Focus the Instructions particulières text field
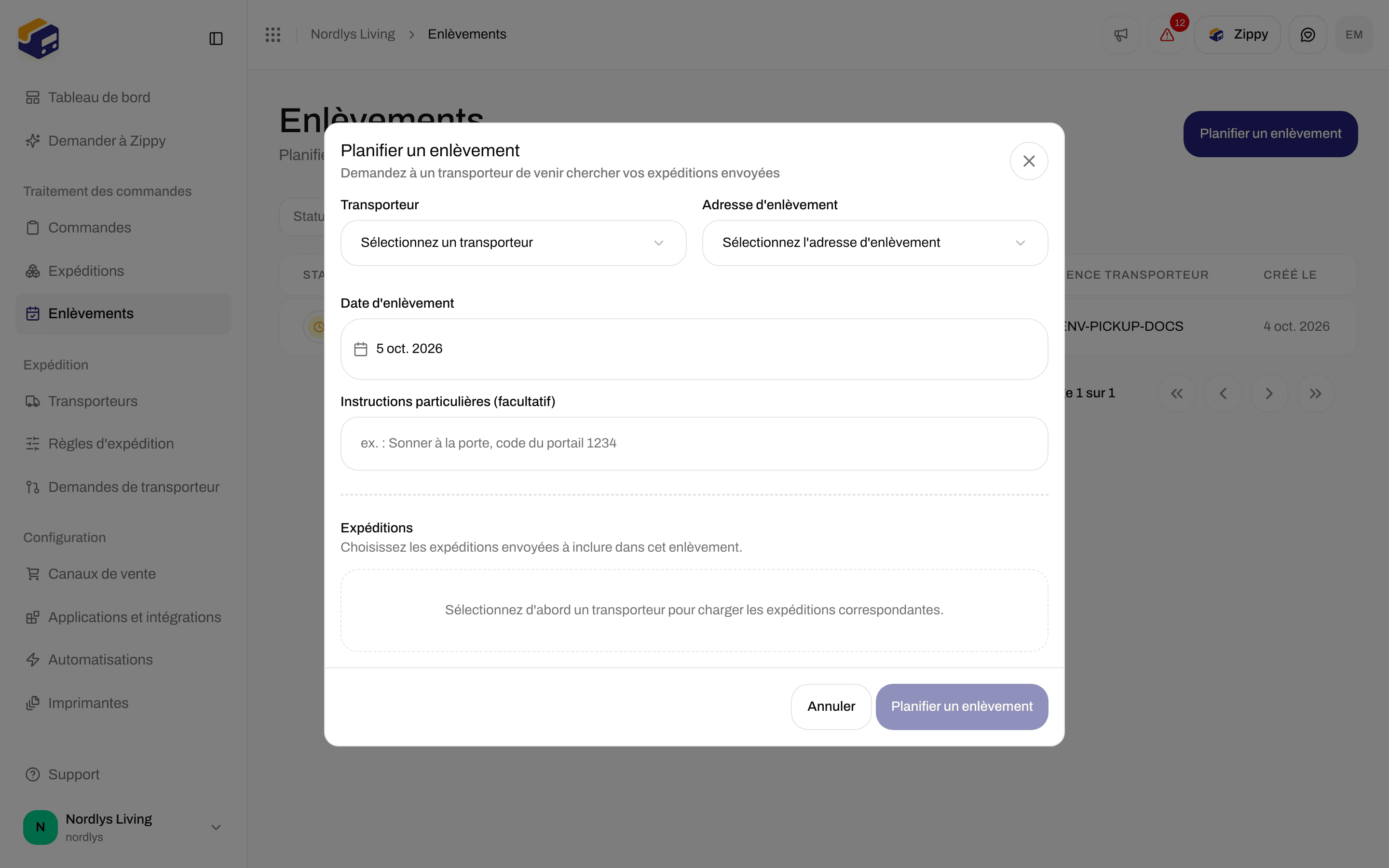The width and height of the screenshot is (1389, 868). coord(694,443)
